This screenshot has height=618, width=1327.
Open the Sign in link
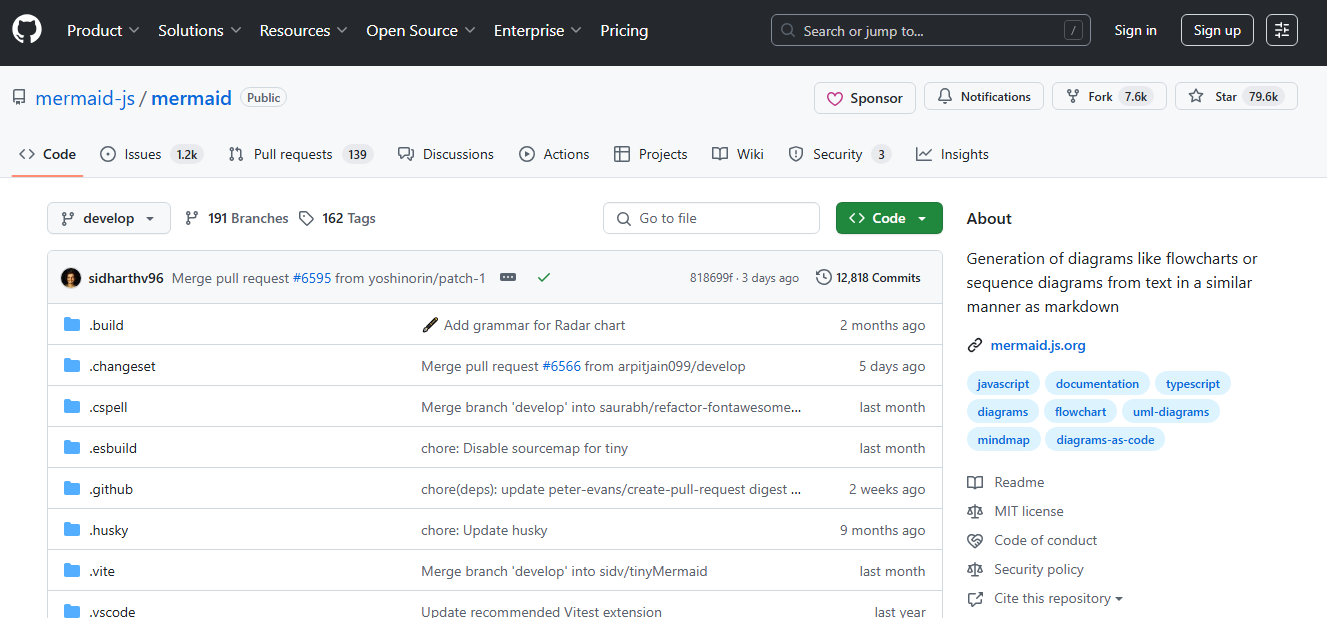click(1135, 30)
